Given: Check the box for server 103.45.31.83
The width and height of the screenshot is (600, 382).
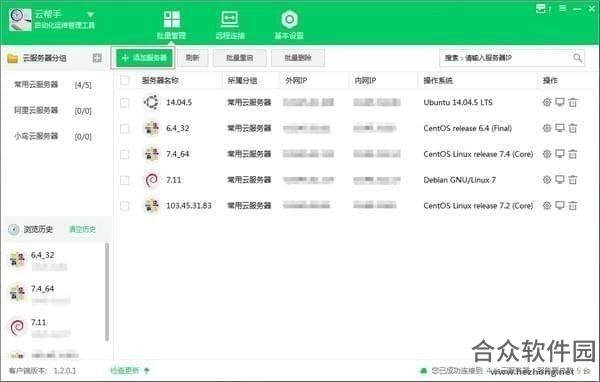Looking at the screenshot, I should tap(125, 206).
